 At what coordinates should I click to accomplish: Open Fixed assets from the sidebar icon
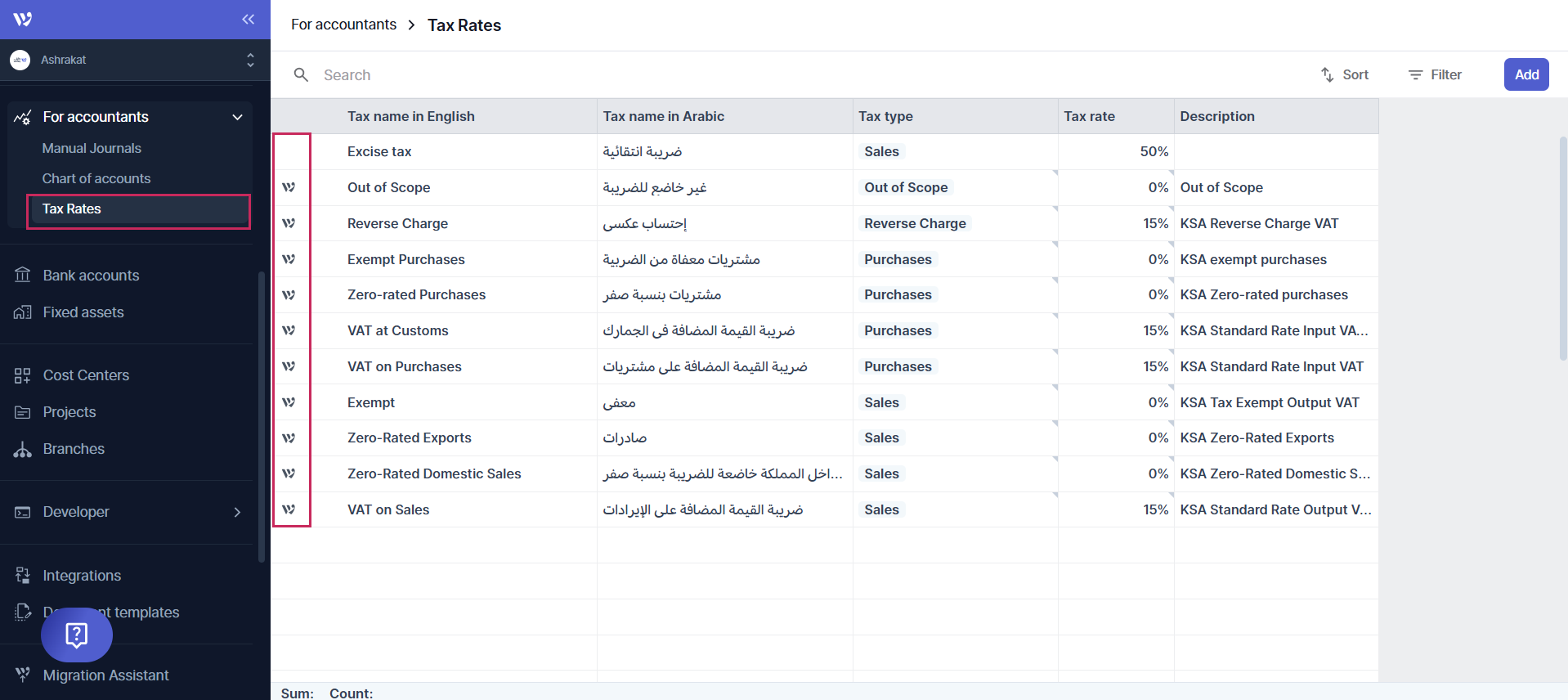(23, 312)
